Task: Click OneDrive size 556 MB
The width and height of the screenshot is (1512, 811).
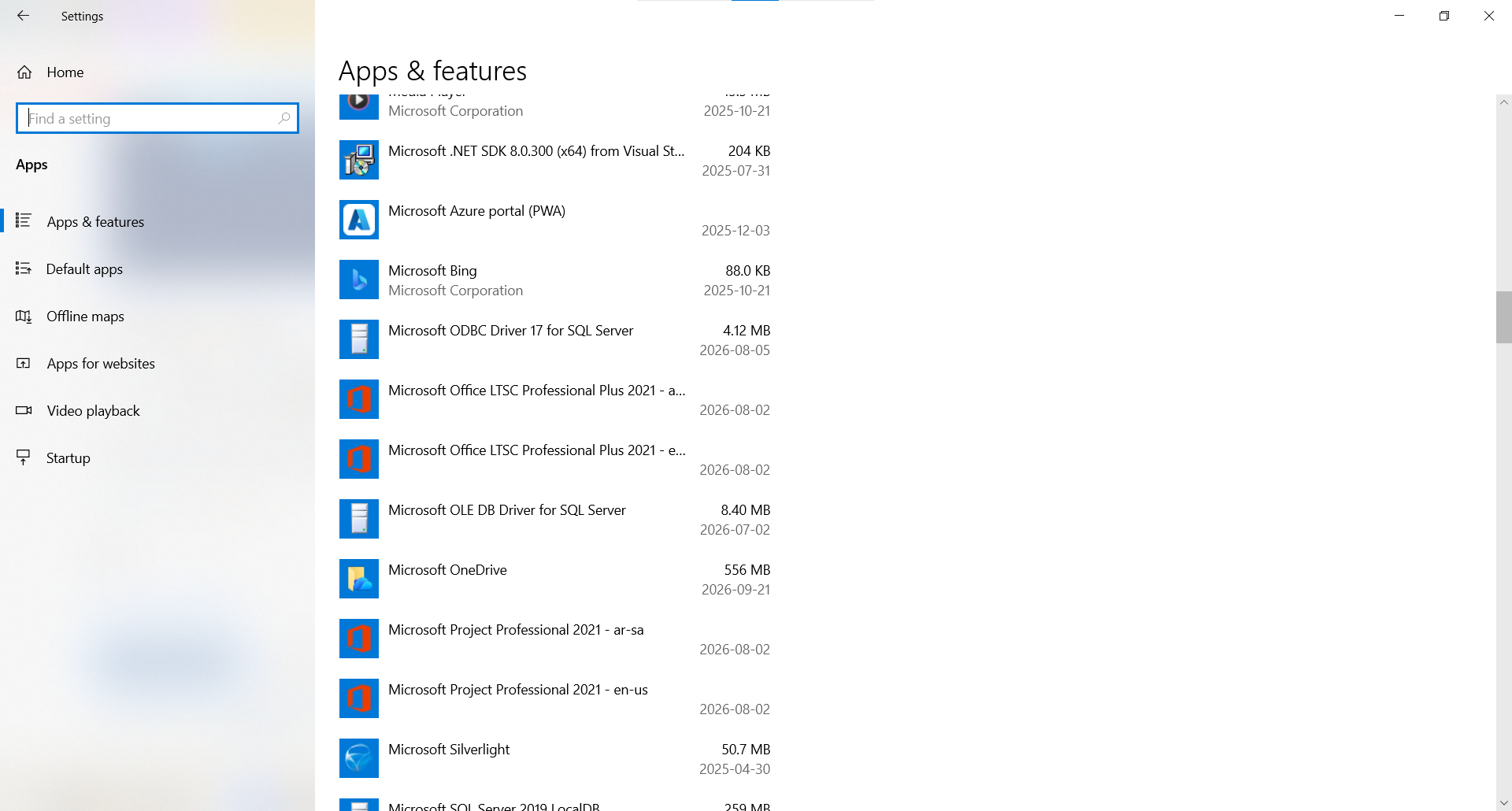Action: pyautogui.click(x=747, y=570)
